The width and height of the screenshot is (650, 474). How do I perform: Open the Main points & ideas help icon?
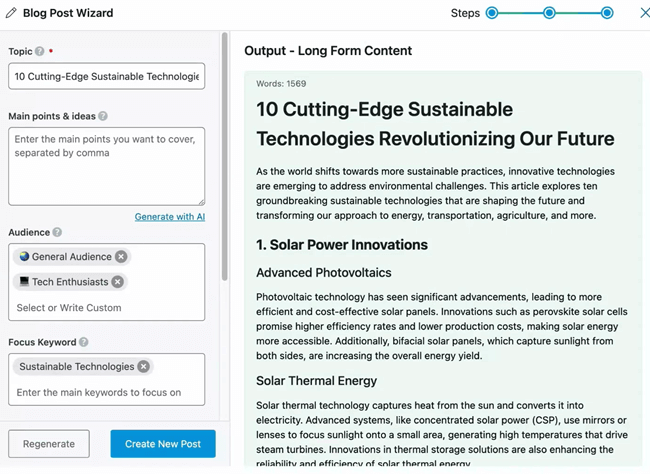point(103,116)
